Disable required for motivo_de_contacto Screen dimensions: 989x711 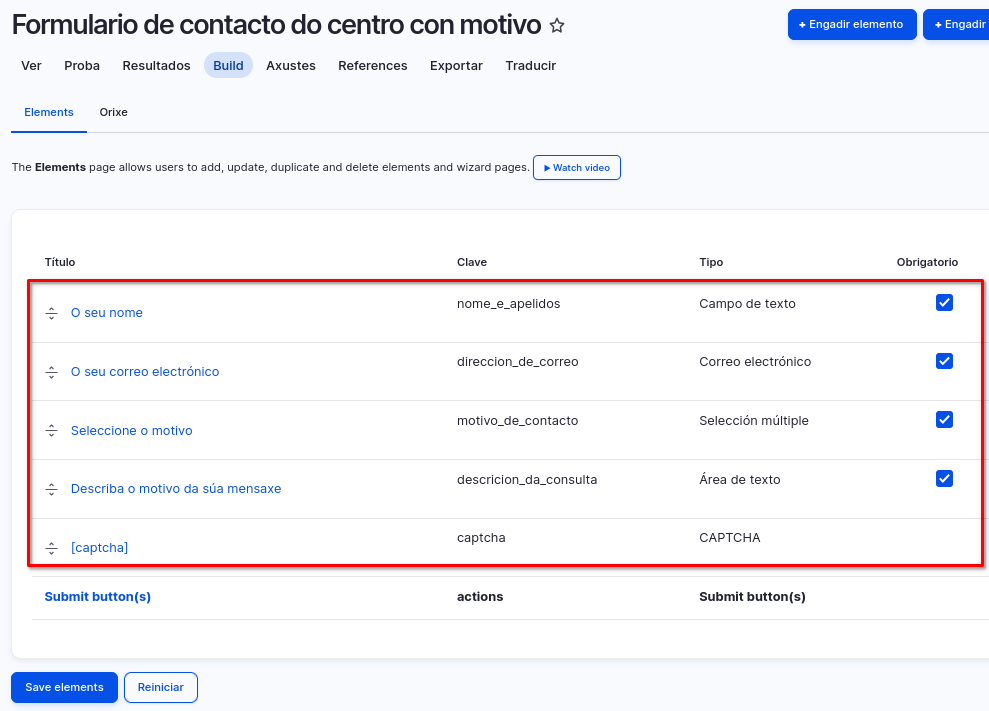tap(944, 420)
